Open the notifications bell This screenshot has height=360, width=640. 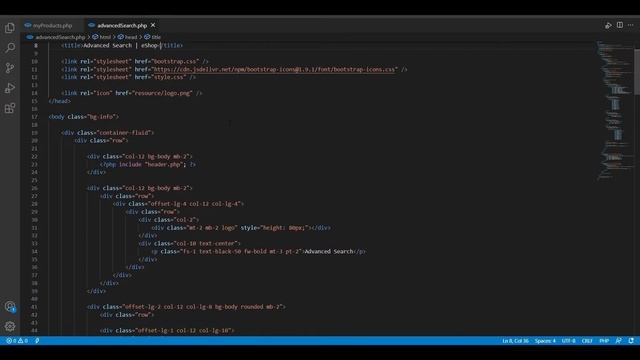tap(631, 341)
